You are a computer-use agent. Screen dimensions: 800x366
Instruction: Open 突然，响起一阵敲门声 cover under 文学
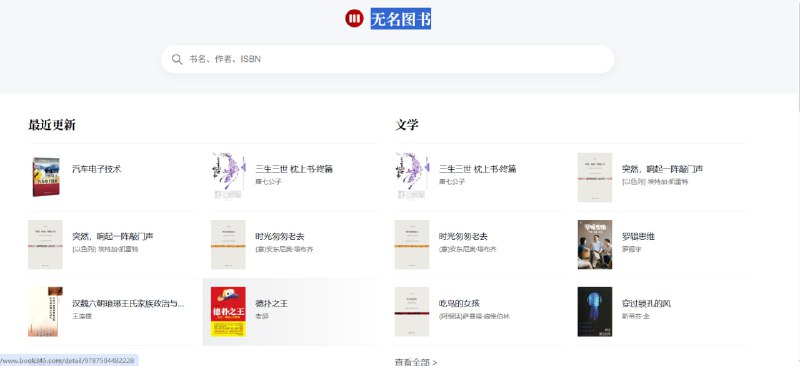595,177
